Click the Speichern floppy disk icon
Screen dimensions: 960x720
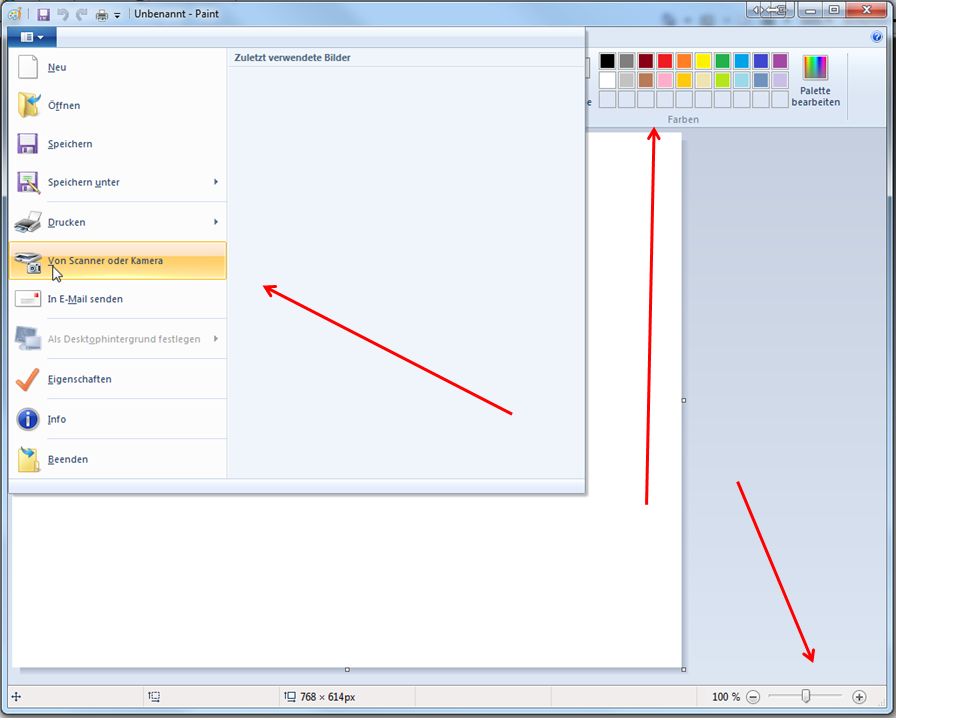tap(28, 144)
